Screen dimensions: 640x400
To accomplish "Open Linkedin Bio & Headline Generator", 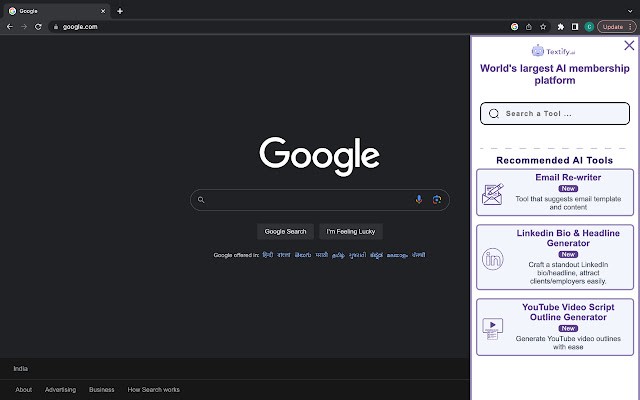I will coord(555,257).
